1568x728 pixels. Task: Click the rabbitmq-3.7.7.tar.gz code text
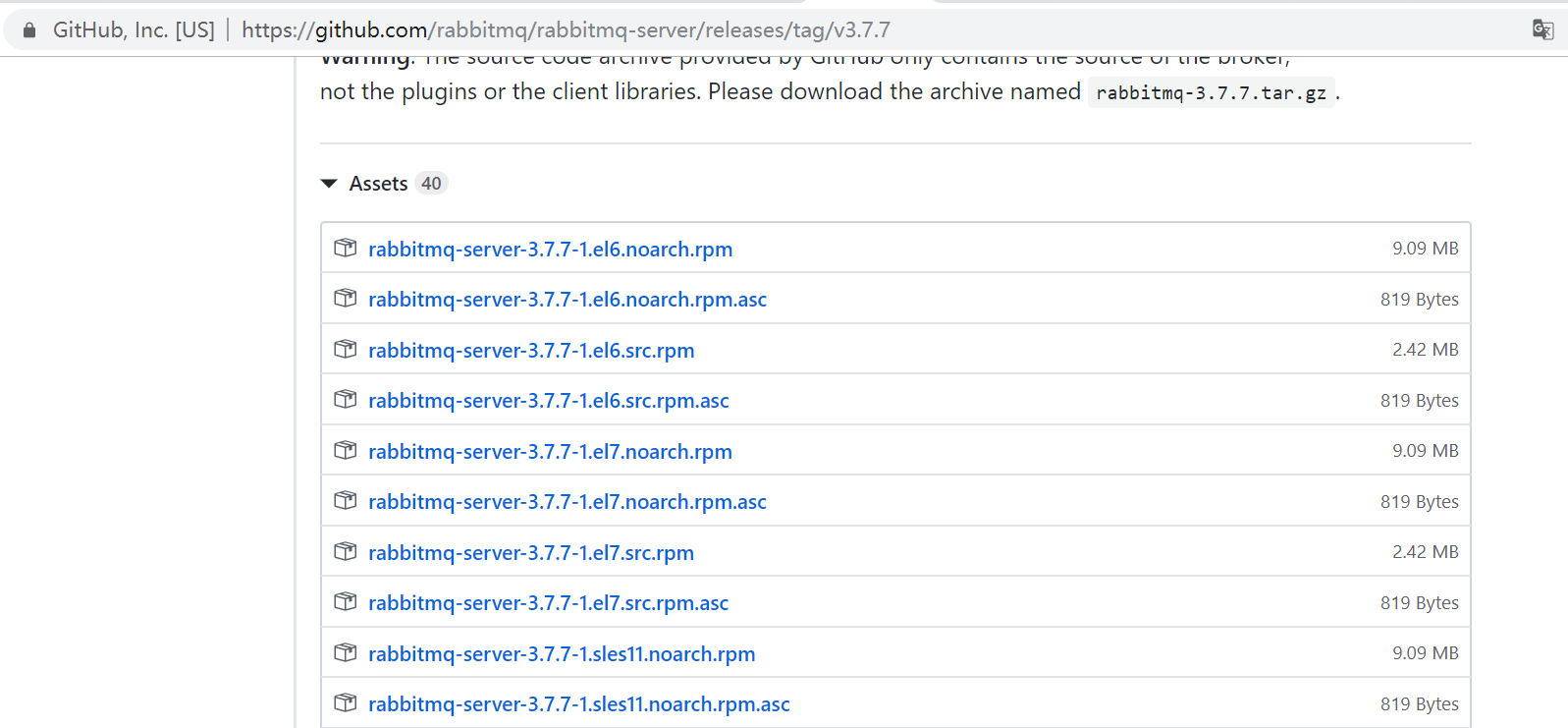click(x=1211, y=92)
